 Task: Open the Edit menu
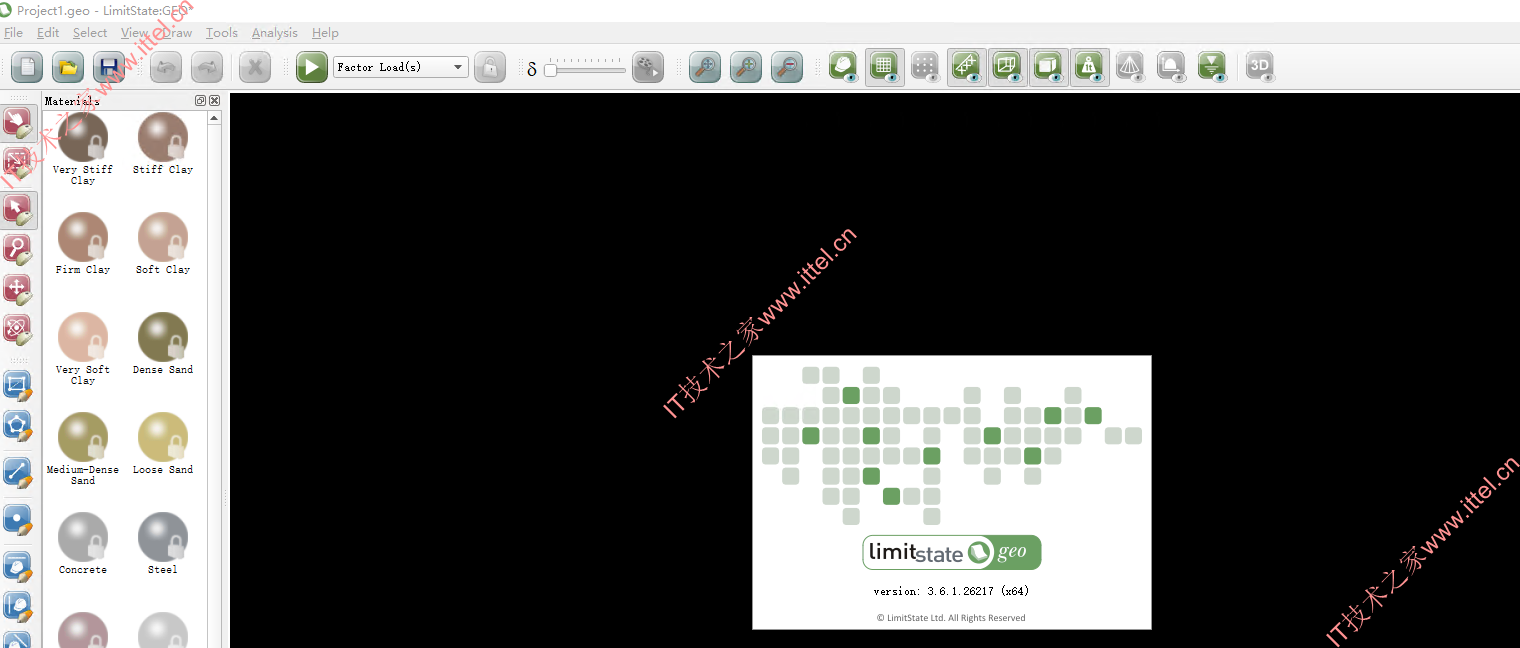(48, 33)
